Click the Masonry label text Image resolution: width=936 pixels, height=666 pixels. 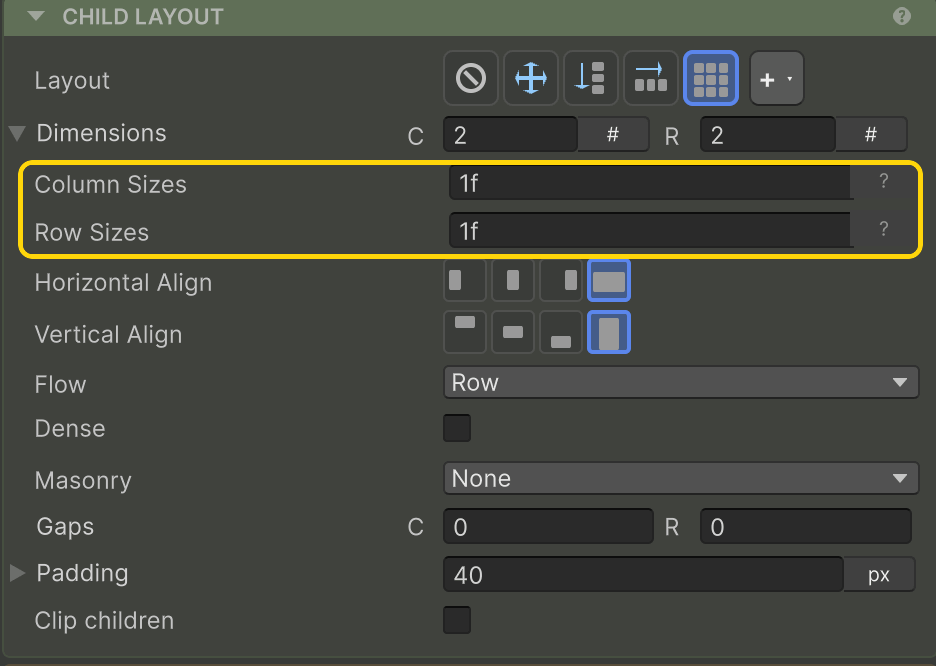click(x=83, y=481)
